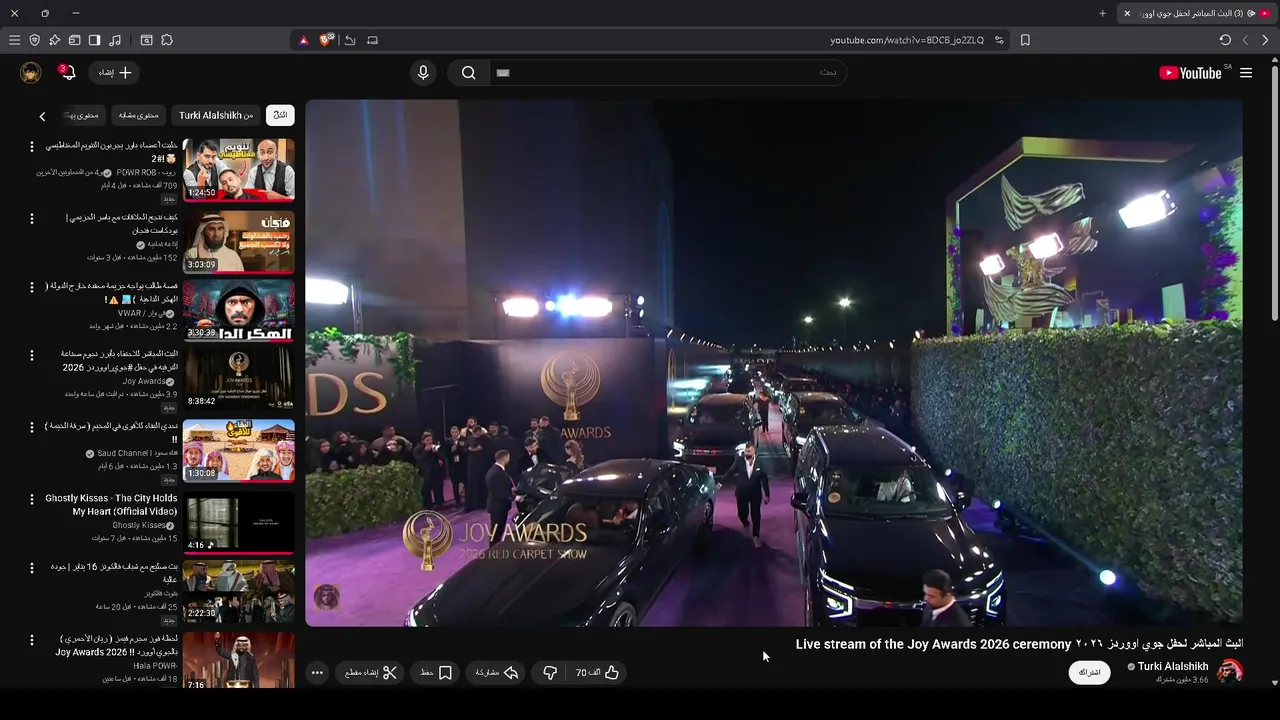The image size is (1280, 720).
Task: Click the channel watermark in video corner
Action: [x=327, y=598]
